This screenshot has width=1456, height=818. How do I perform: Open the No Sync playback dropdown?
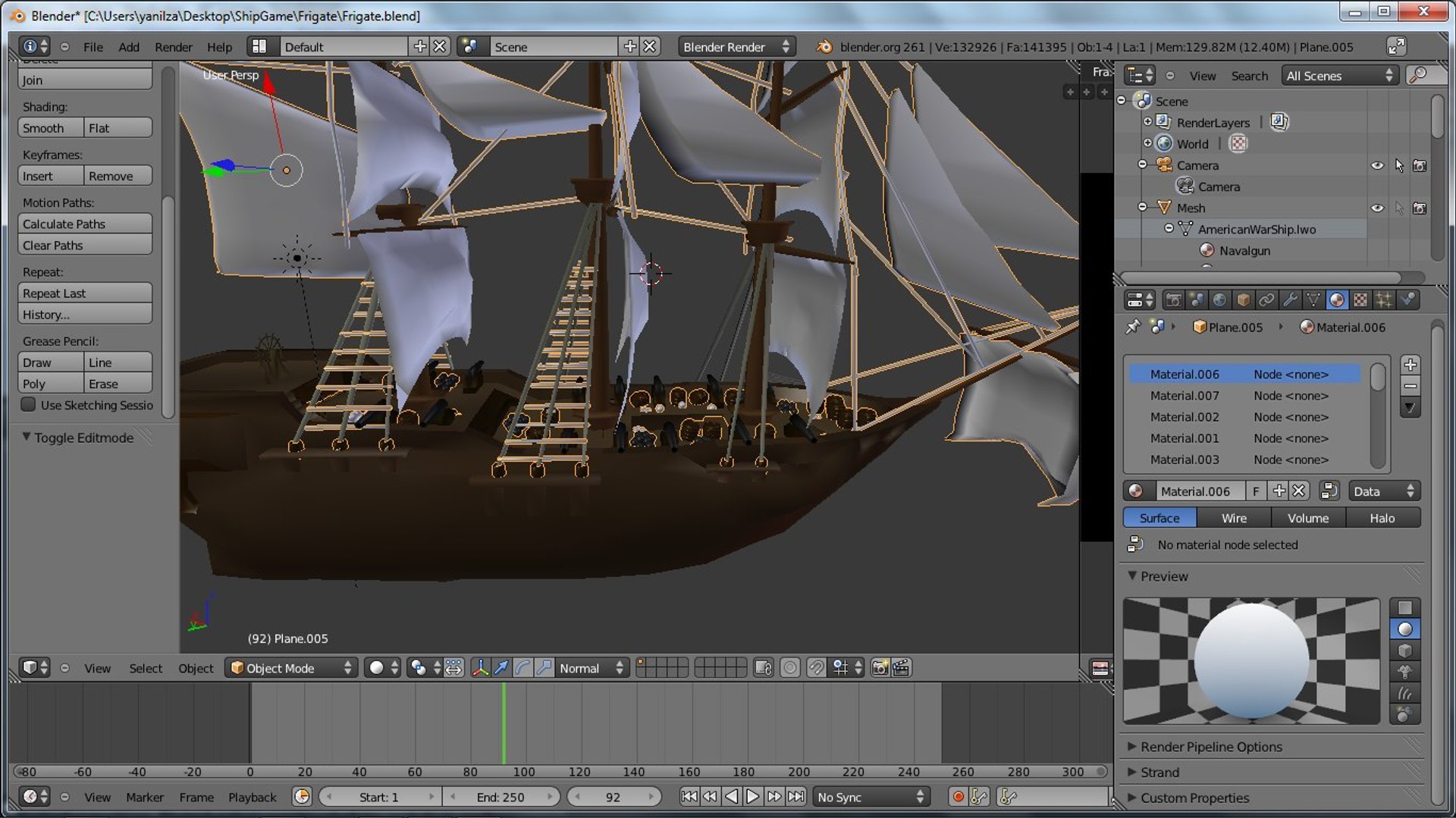pyautogui.click(x=871, y=797)
